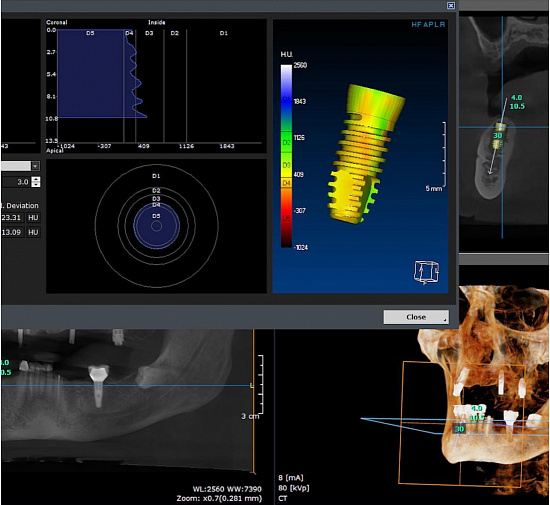This screenshot has width=550, height=505.
Task: Close the bone density dialog with X icon
Action: pos(451,5)
